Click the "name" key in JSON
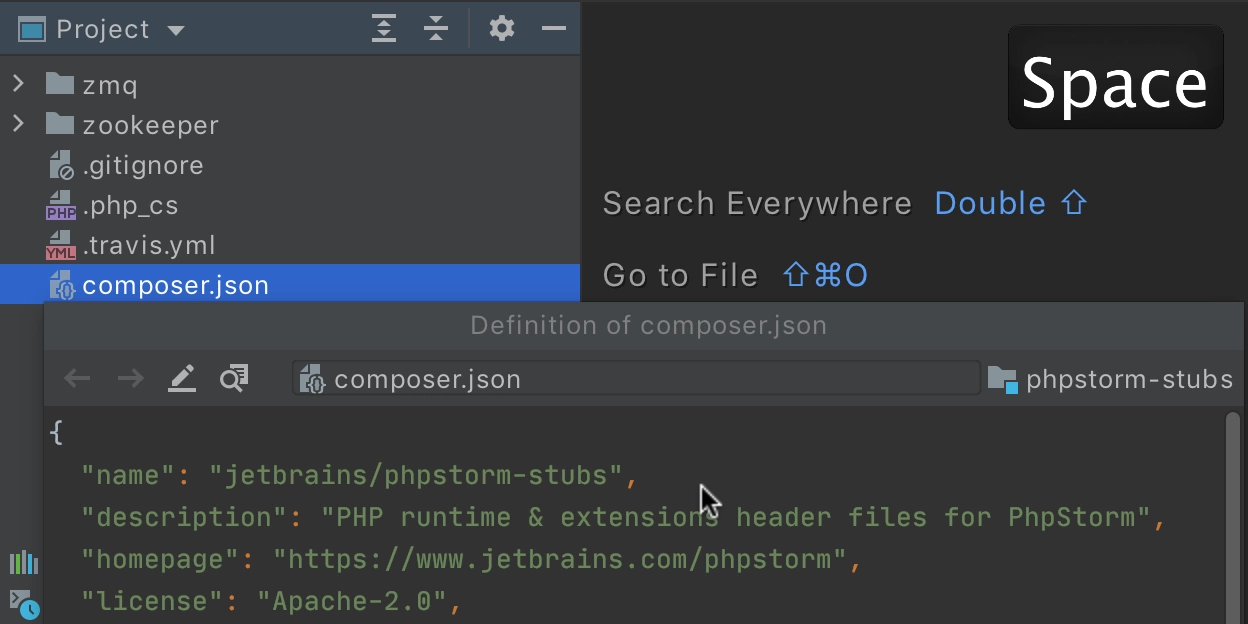1248x624 pixels. click(129, 475)
